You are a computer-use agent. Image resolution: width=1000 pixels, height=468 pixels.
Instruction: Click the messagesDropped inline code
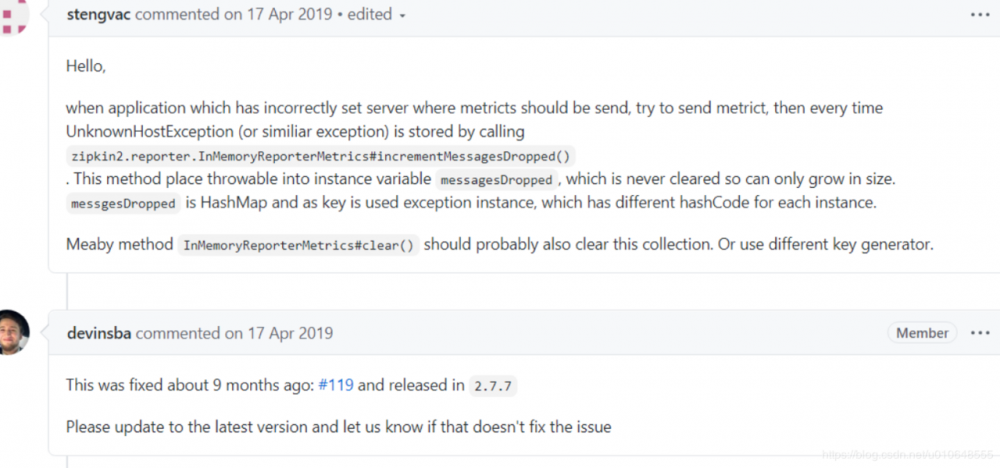496,181
